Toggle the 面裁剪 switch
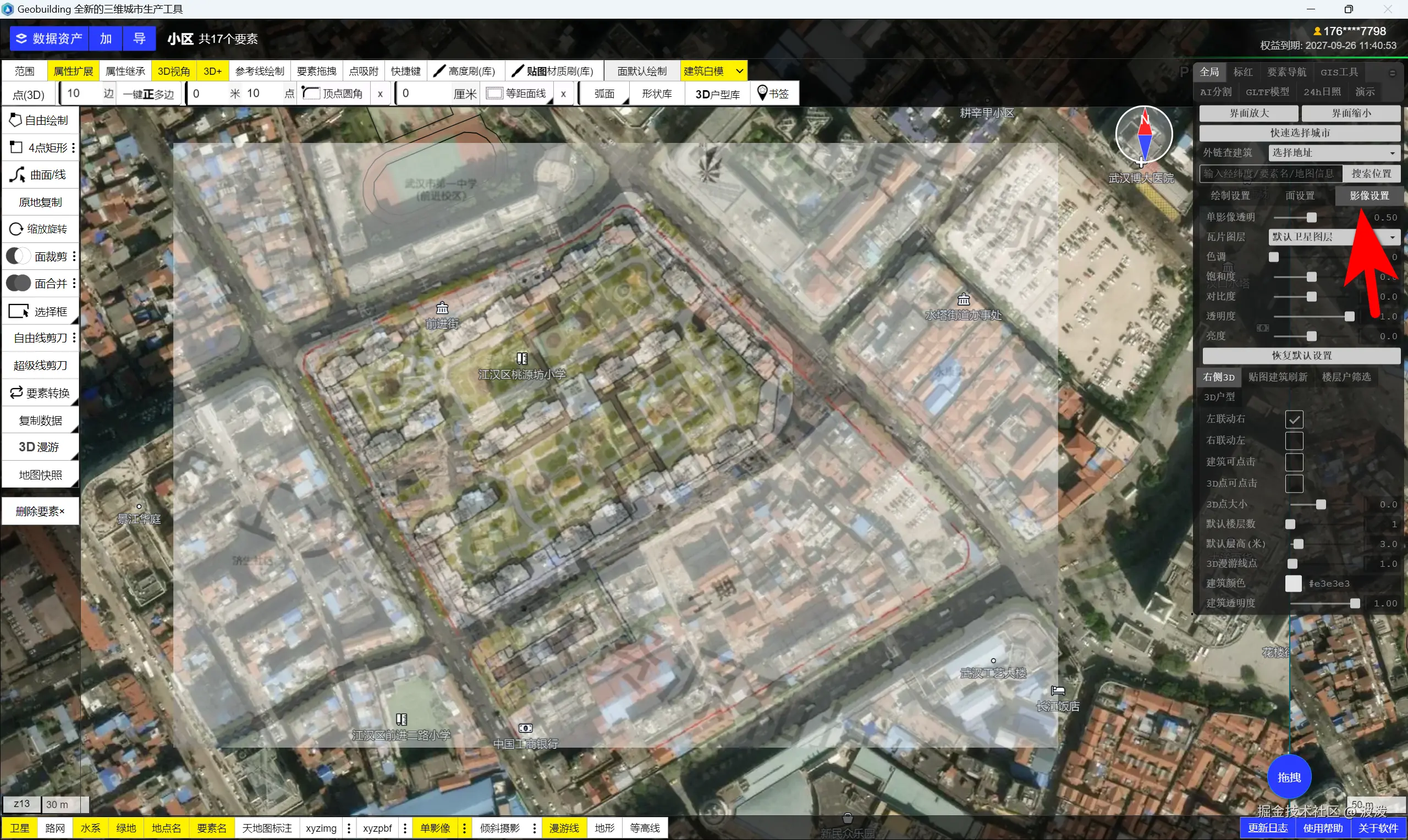 (x=18, y=256)
